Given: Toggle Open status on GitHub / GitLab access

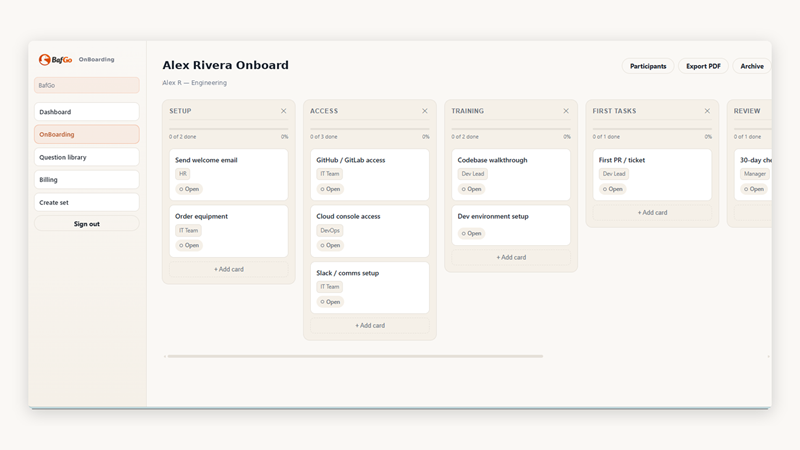Looking at the screenshot, I should pyautogui.click(x=330, y=189).
